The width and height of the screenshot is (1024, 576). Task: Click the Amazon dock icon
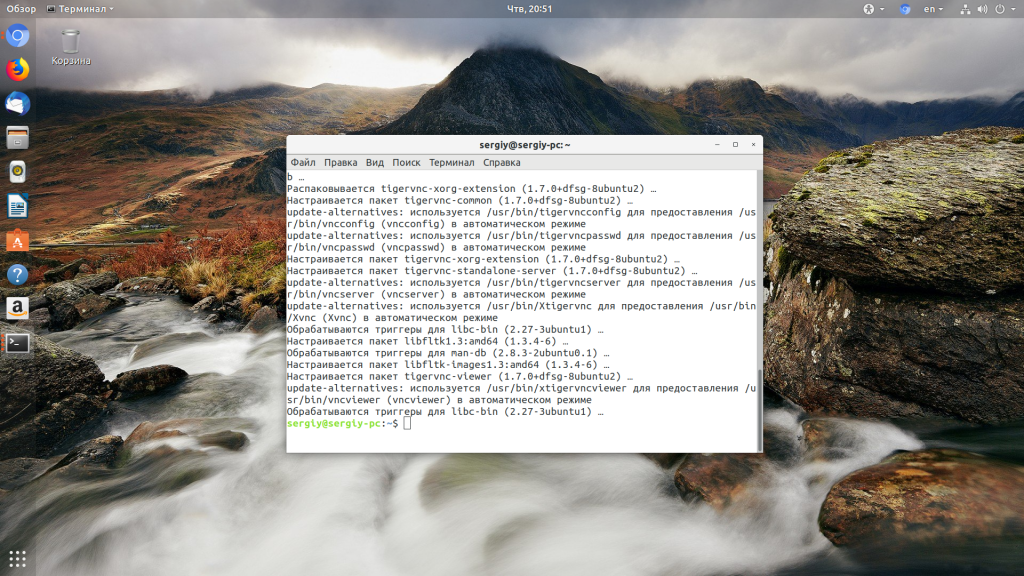pos(17,309)
